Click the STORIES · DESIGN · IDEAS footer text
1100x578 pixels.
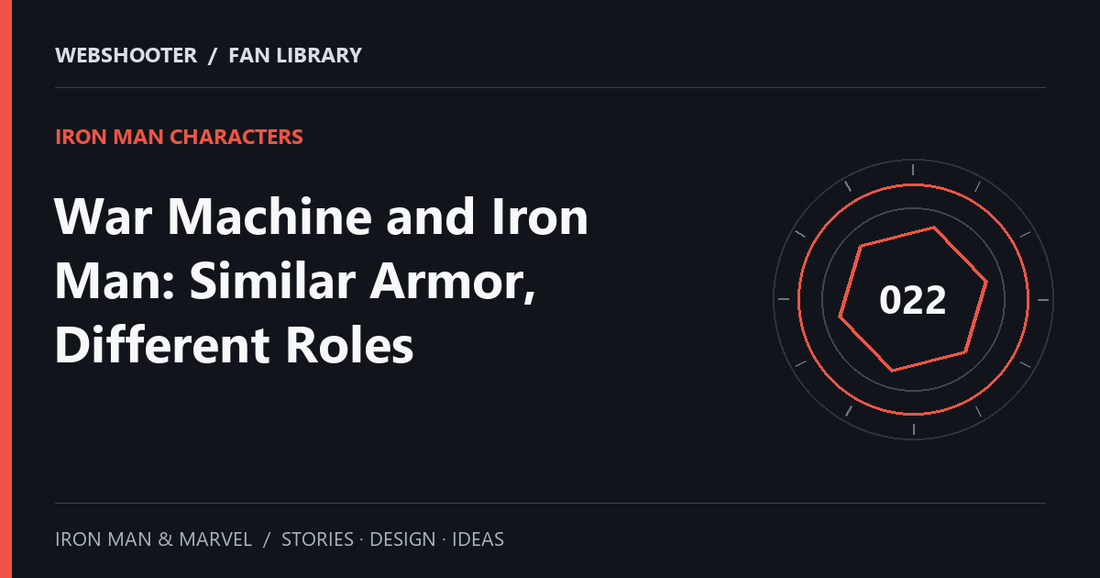[393, 539]
